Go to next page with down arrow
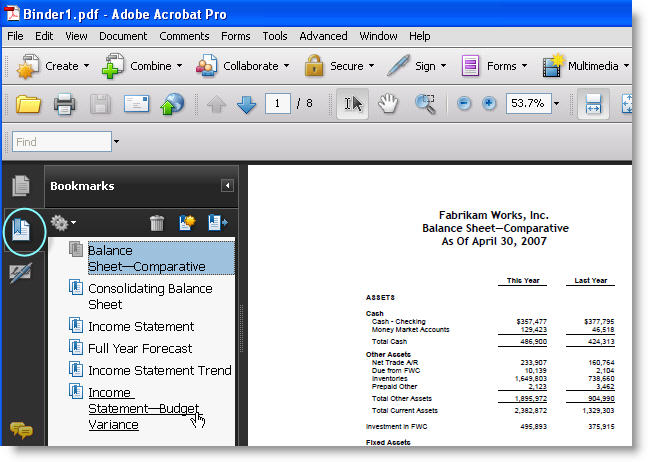 click(247, 105)
